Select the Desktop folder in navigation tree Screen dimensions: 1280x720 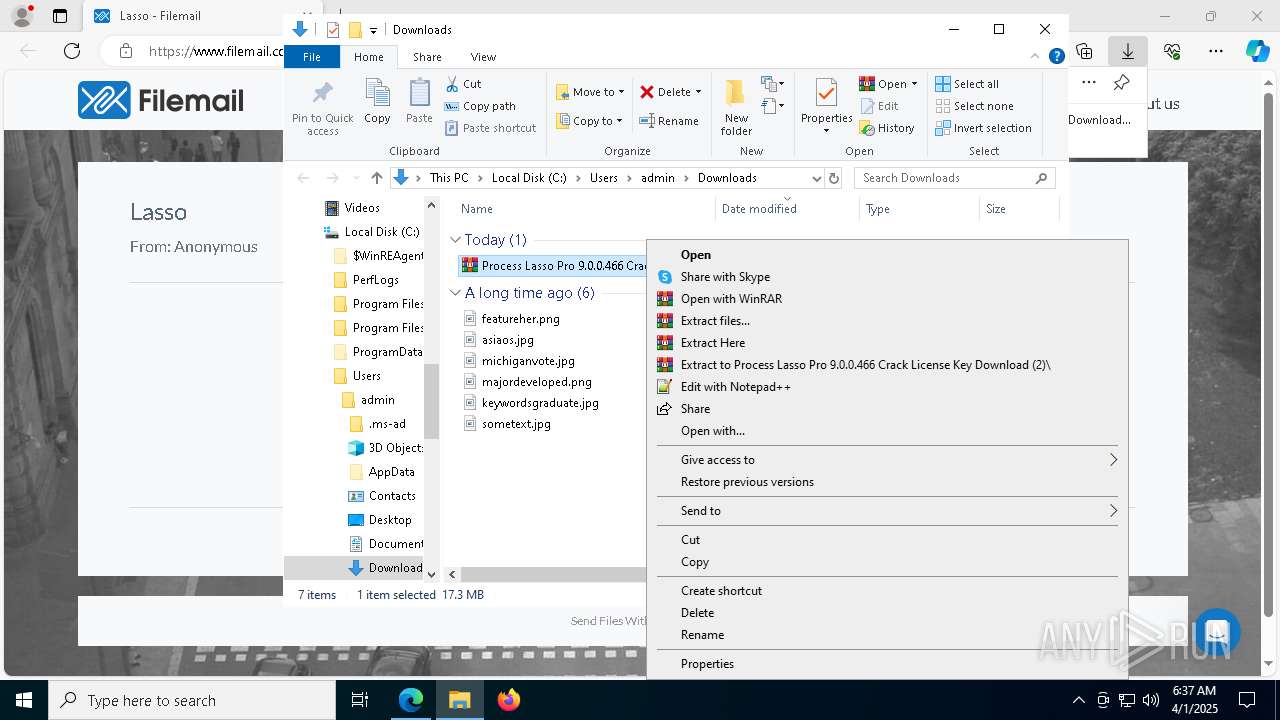[x=389, y=520]
